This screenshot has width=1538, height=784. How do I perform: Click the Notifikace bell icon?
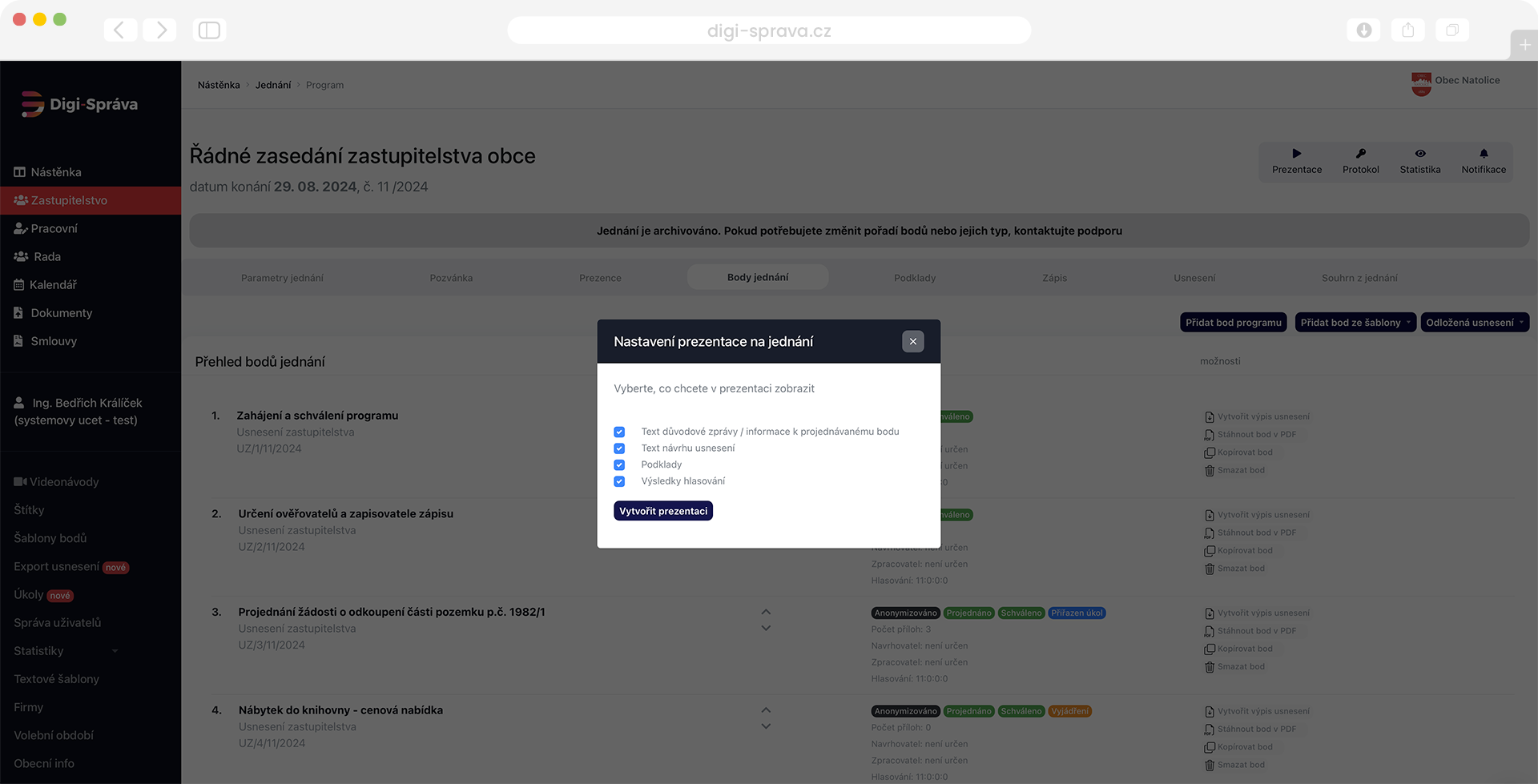click(1483, 154)
